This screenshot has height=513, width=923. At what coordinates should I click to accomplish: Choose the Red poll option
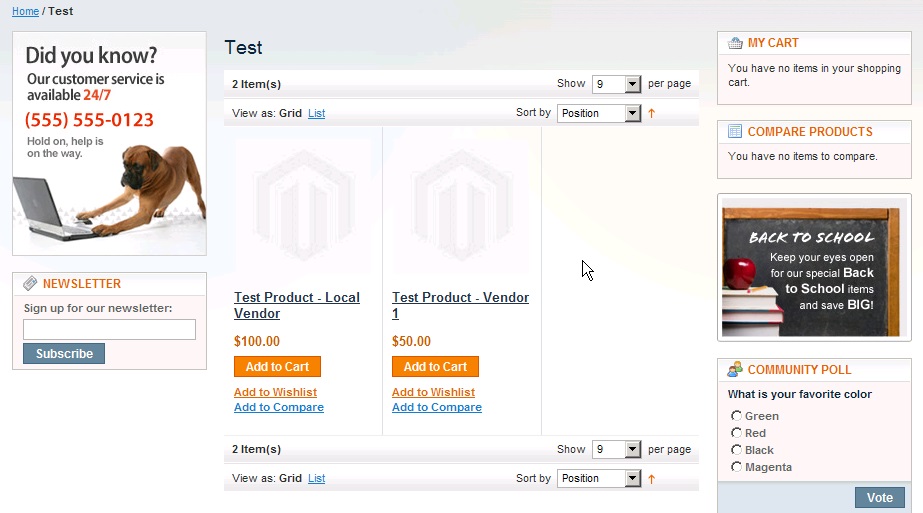point(736,433)
